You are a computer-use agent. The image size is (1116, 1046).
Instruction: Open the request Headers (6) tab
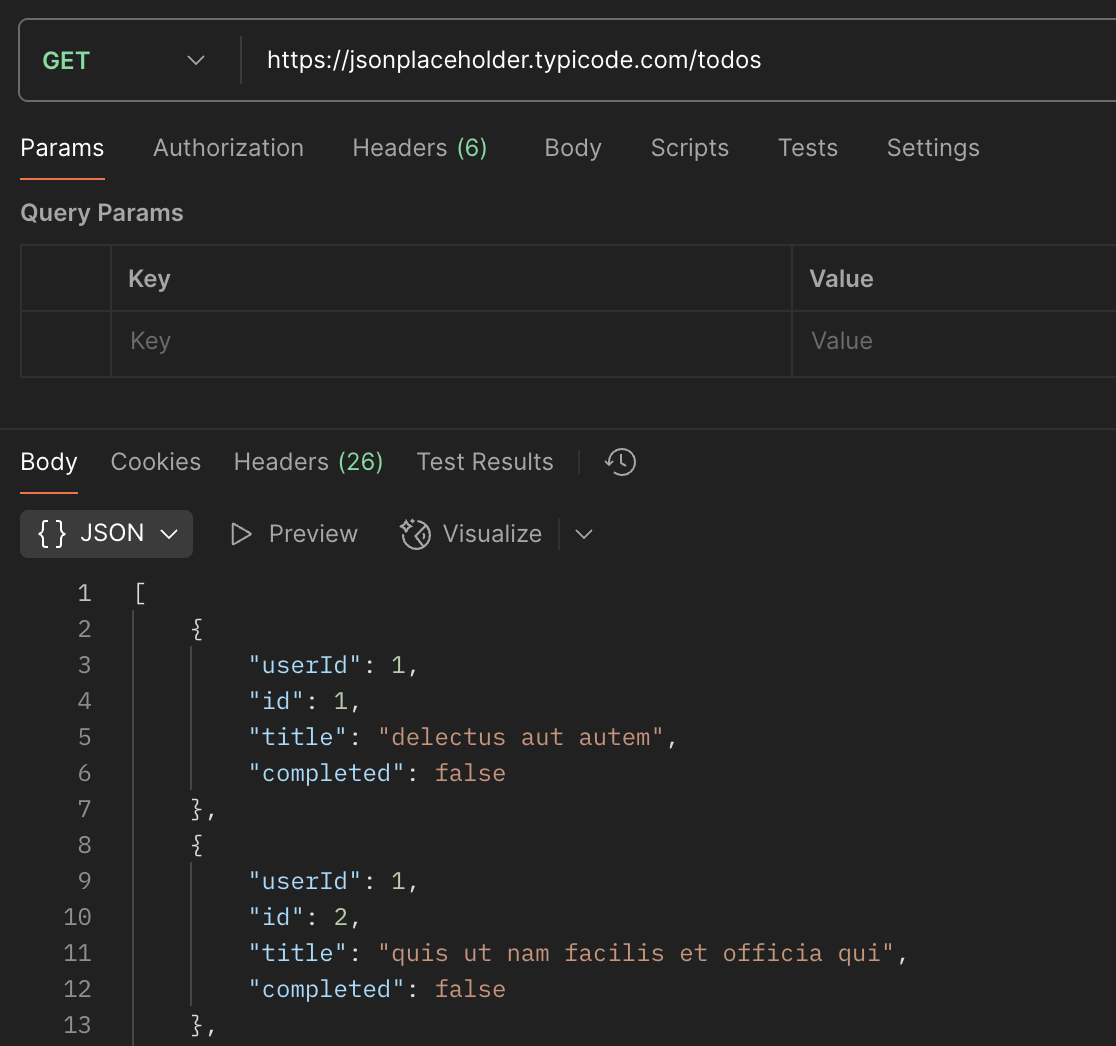419,148
